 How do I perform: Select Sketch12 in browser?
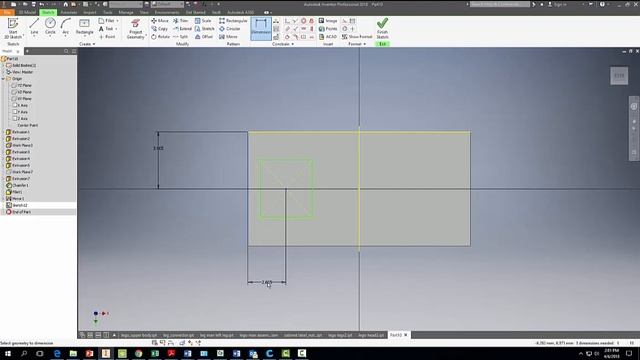[x=17, y=205]
